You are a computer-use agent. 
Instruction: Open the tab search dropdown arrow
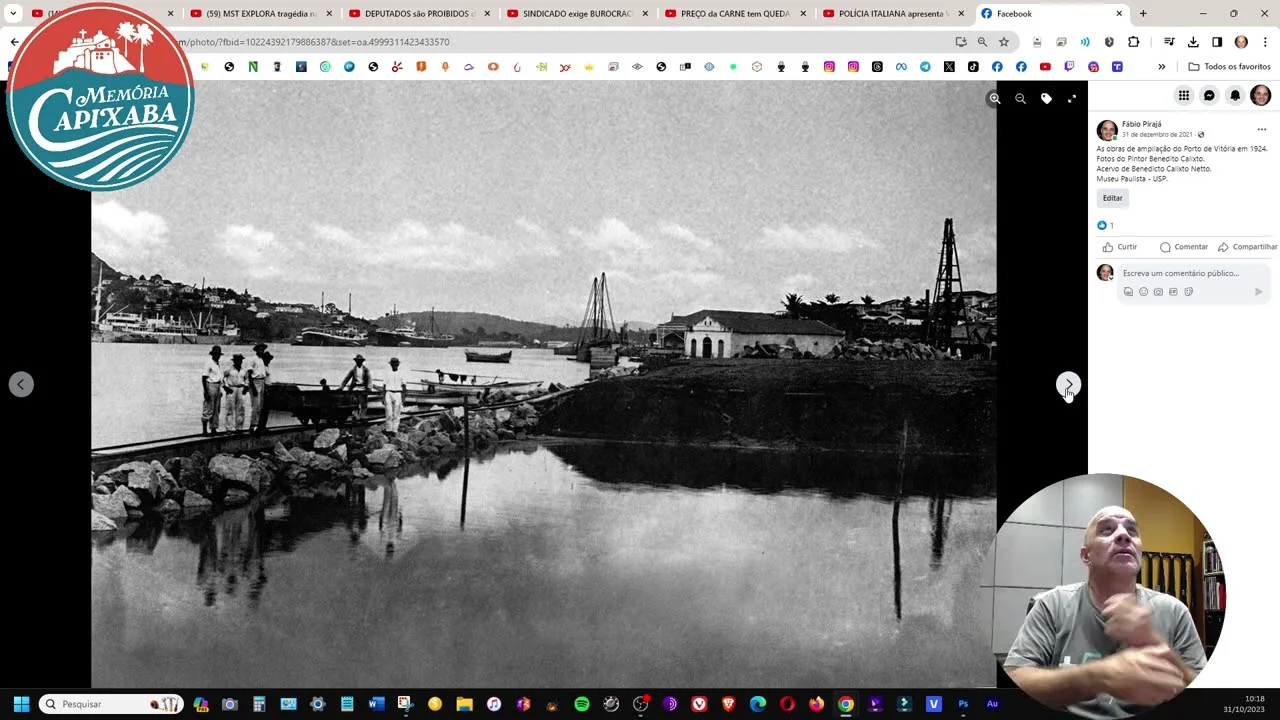click(x=13, y=14)
